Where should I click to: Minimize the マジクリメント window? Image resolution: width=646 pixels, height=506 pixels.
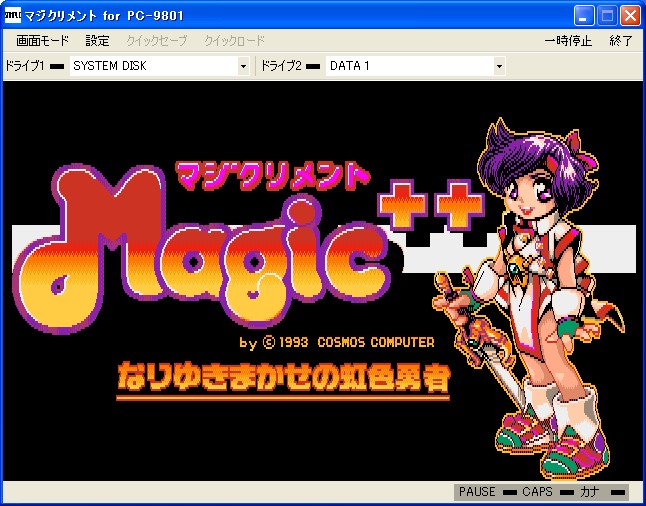click(584, 16)
